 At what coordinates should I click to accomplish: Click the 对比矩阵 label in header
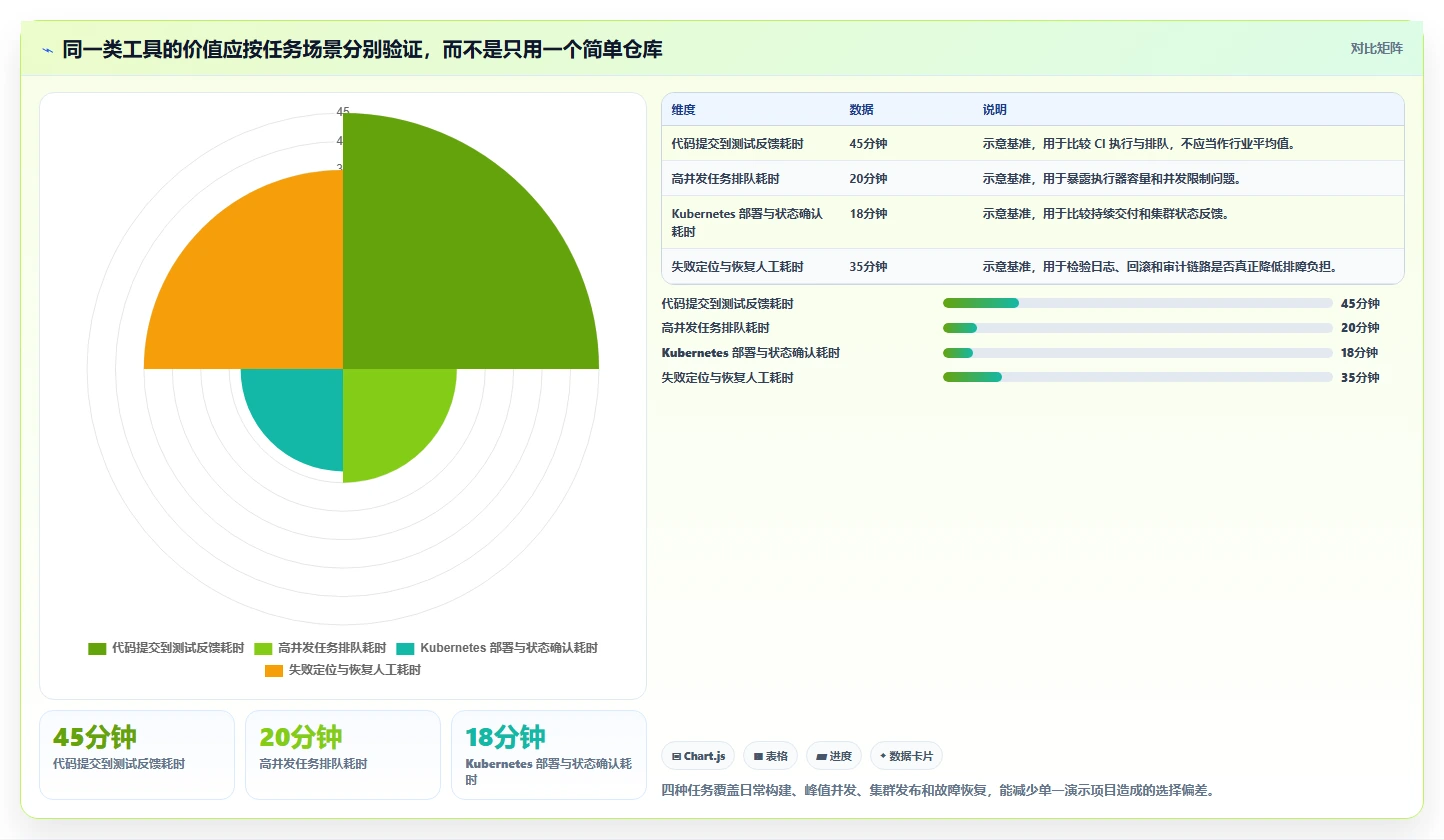[x=1376, y=48]
